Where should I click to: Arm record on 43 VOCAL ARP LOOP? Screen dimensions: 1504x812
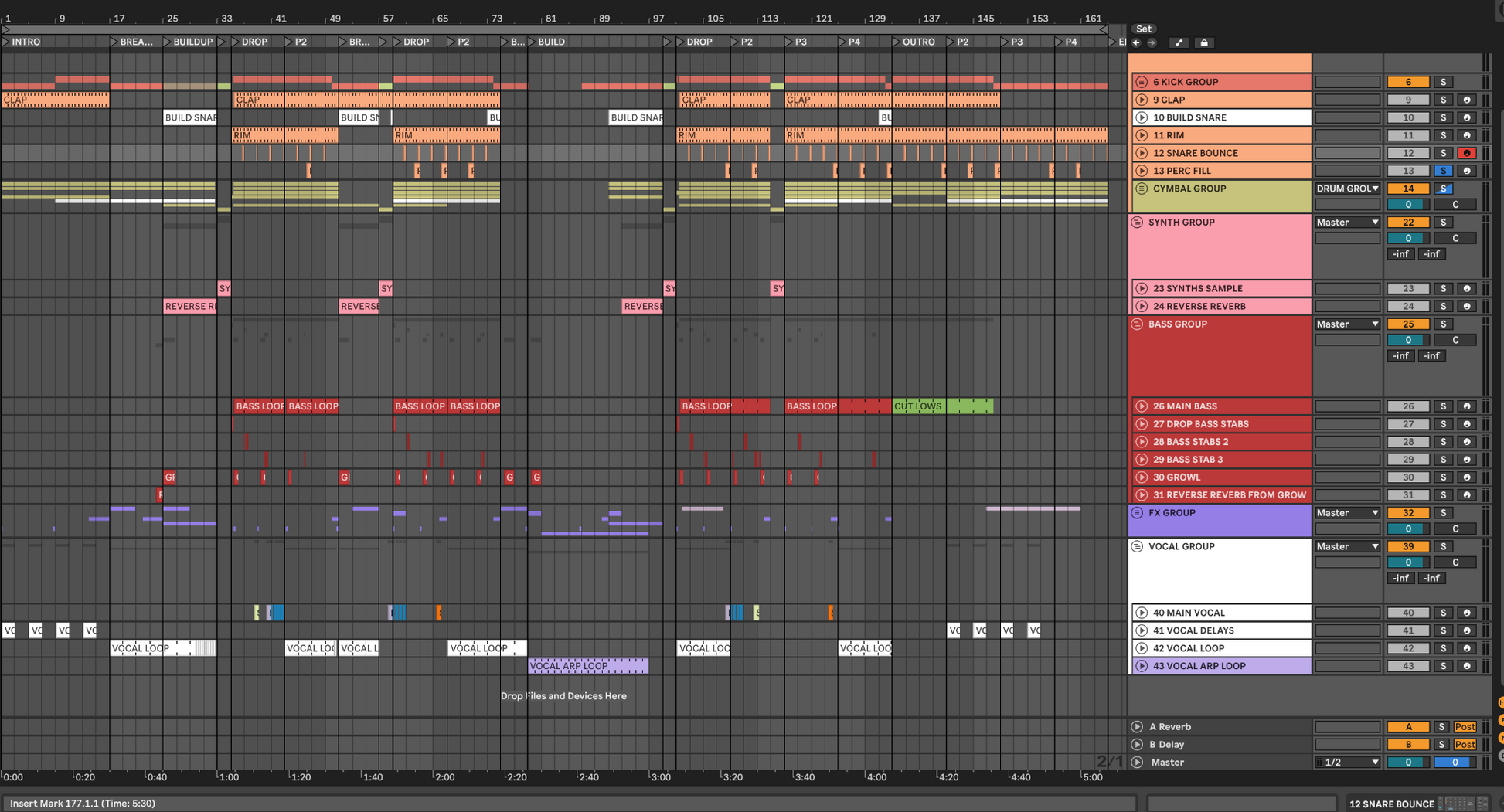point(1466,666)
